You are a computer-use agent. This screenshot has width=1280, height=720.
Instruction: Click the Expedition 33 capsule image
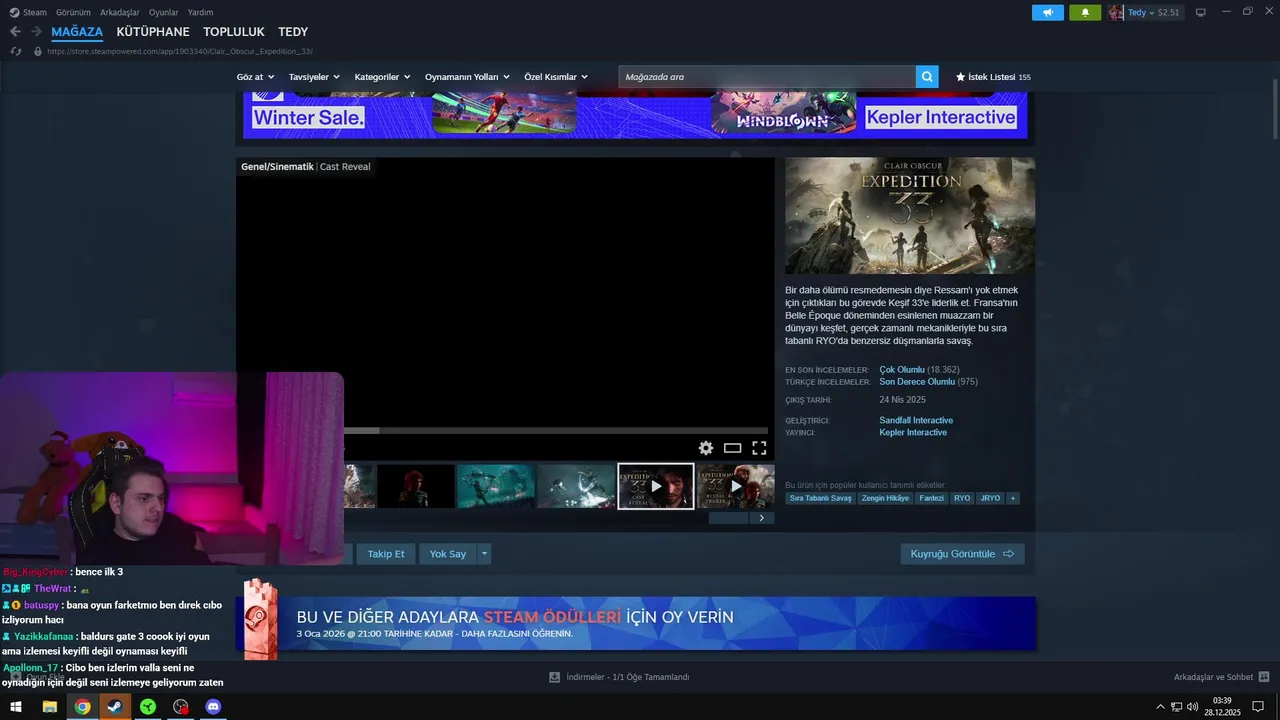tap(910, 215)
